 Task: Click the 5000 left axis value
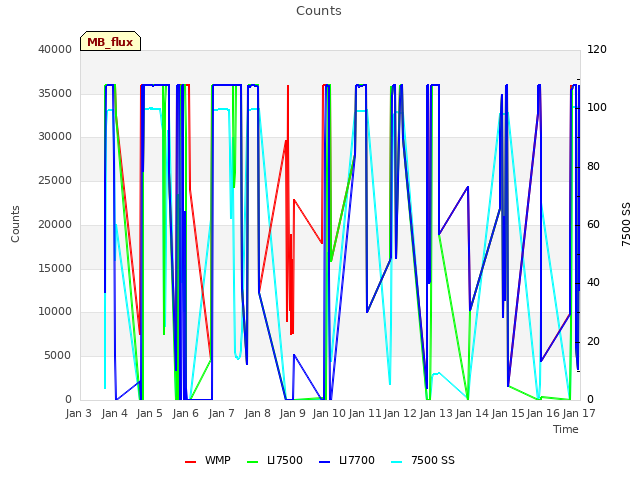[x=58, y=356]
